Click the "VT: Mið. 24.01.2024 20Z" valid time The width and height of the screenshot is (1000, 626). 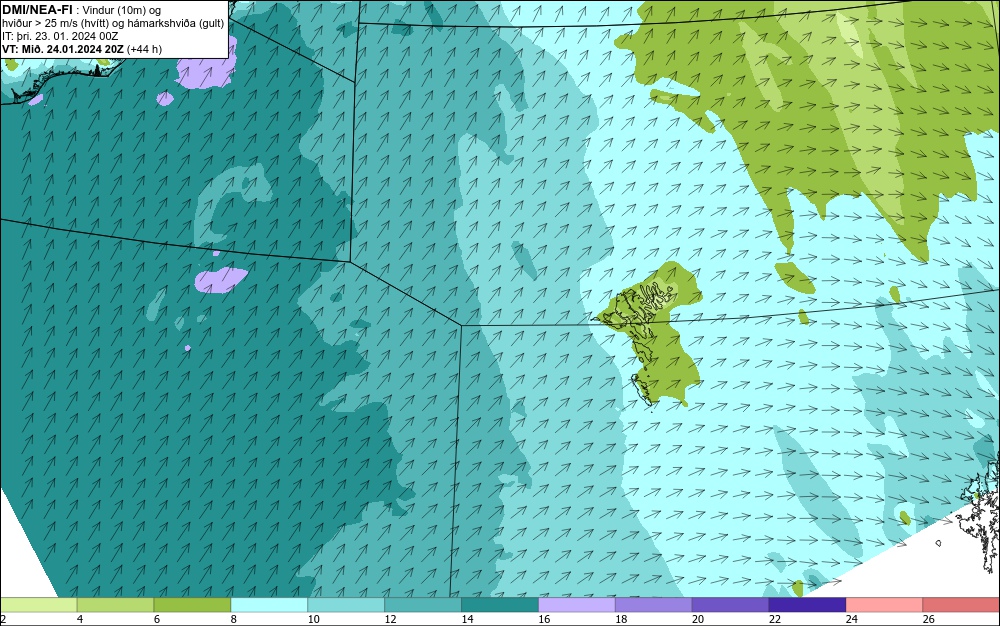click(63, 49)
